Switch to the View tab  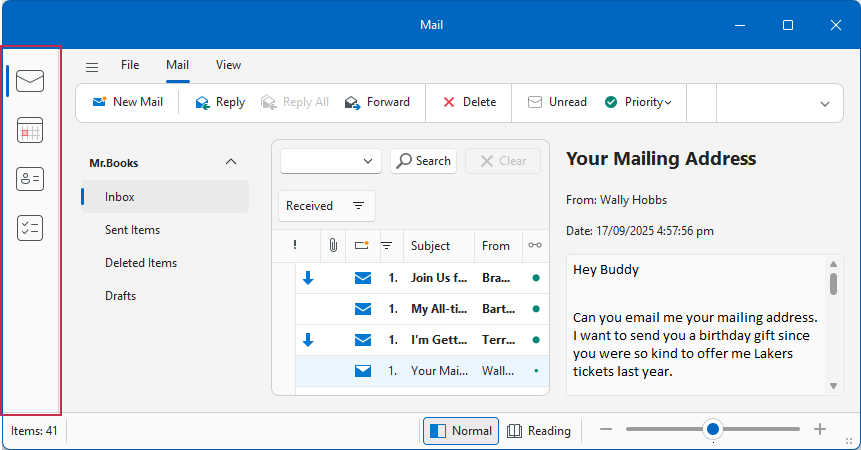pos(228,65)
